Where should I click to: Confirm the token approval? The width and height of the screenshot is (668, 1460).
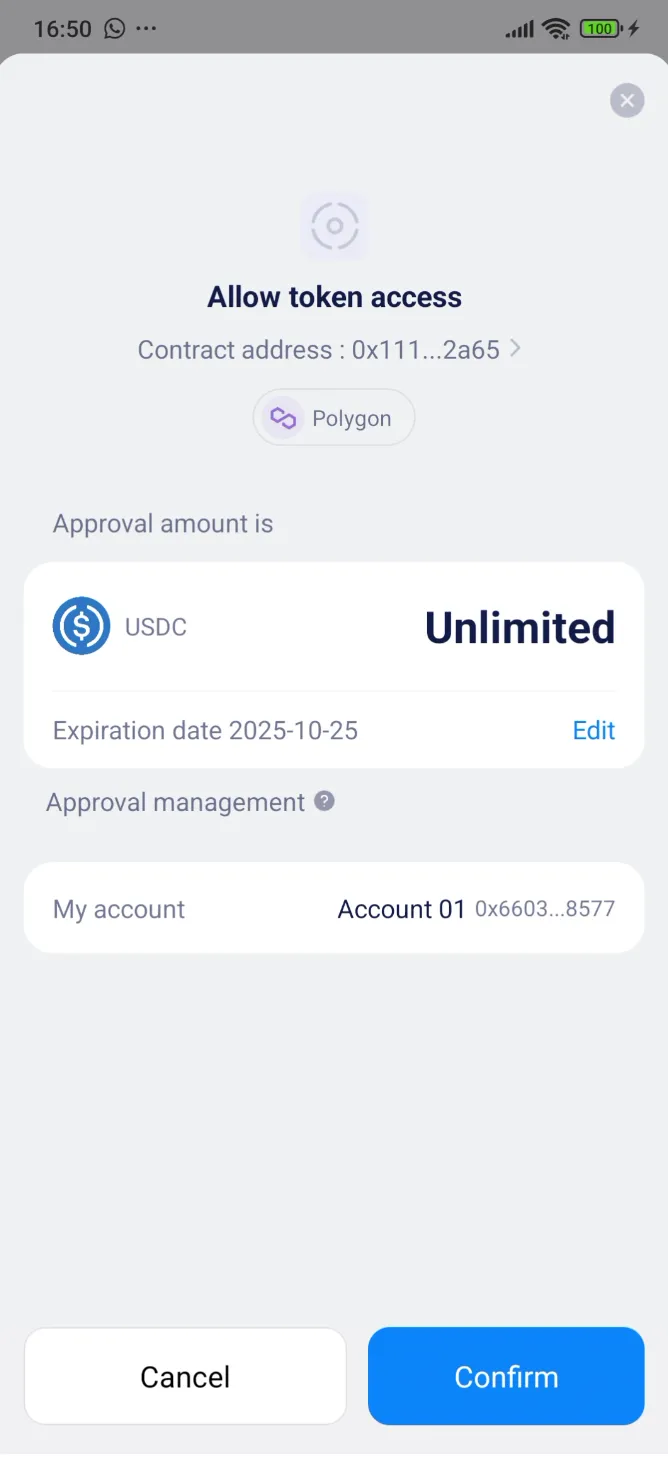(x=505, y=1376)
